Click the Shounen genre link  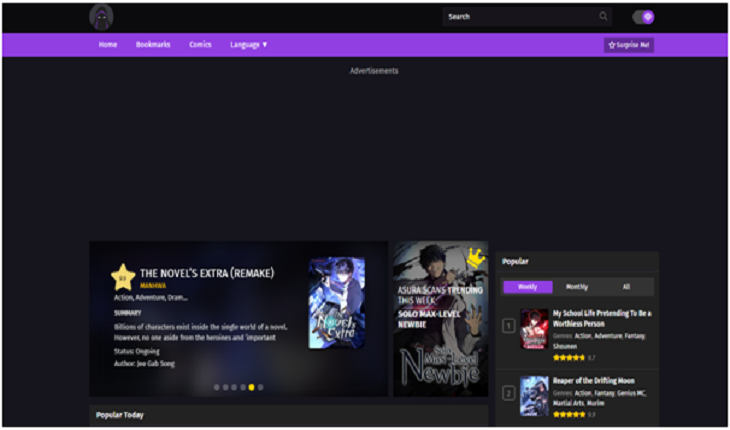coord(565,347)
